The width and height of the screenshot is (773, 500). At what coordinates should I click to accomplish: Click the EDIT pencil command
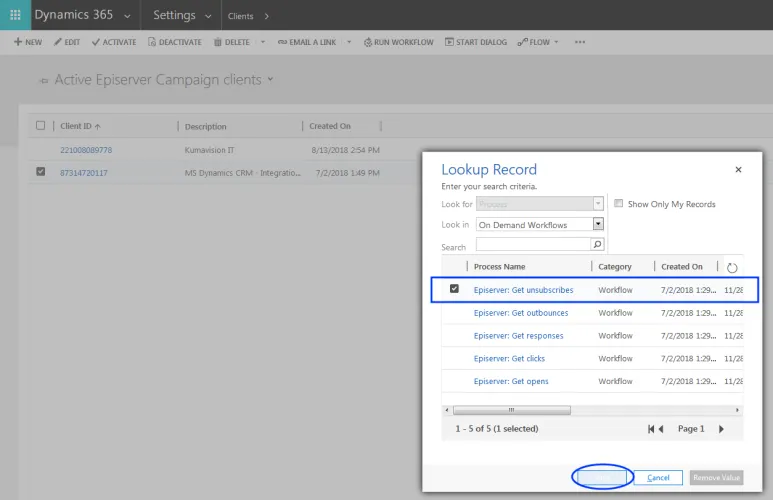click(x=67, y=42)
